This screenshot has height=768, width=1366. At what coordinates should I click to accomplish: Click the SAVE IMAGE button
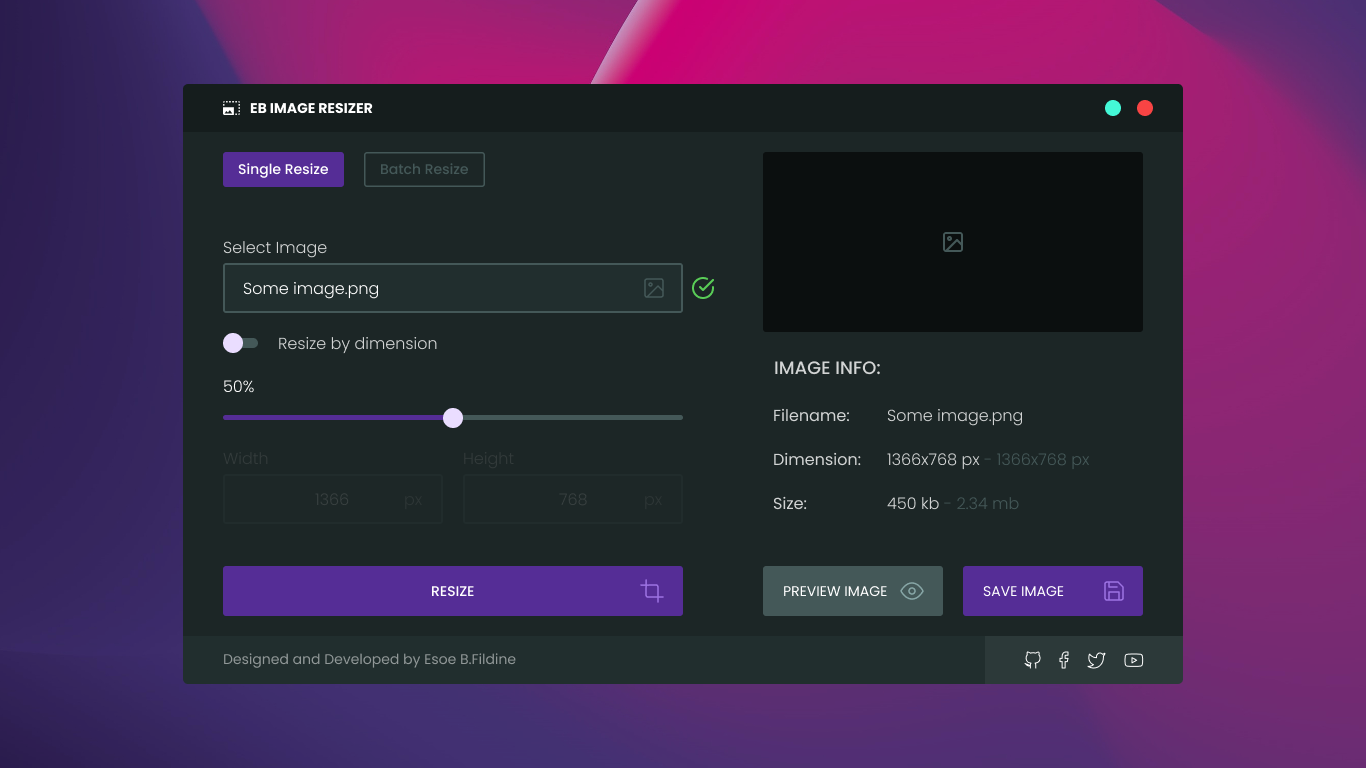click(x=1053, y=591)
